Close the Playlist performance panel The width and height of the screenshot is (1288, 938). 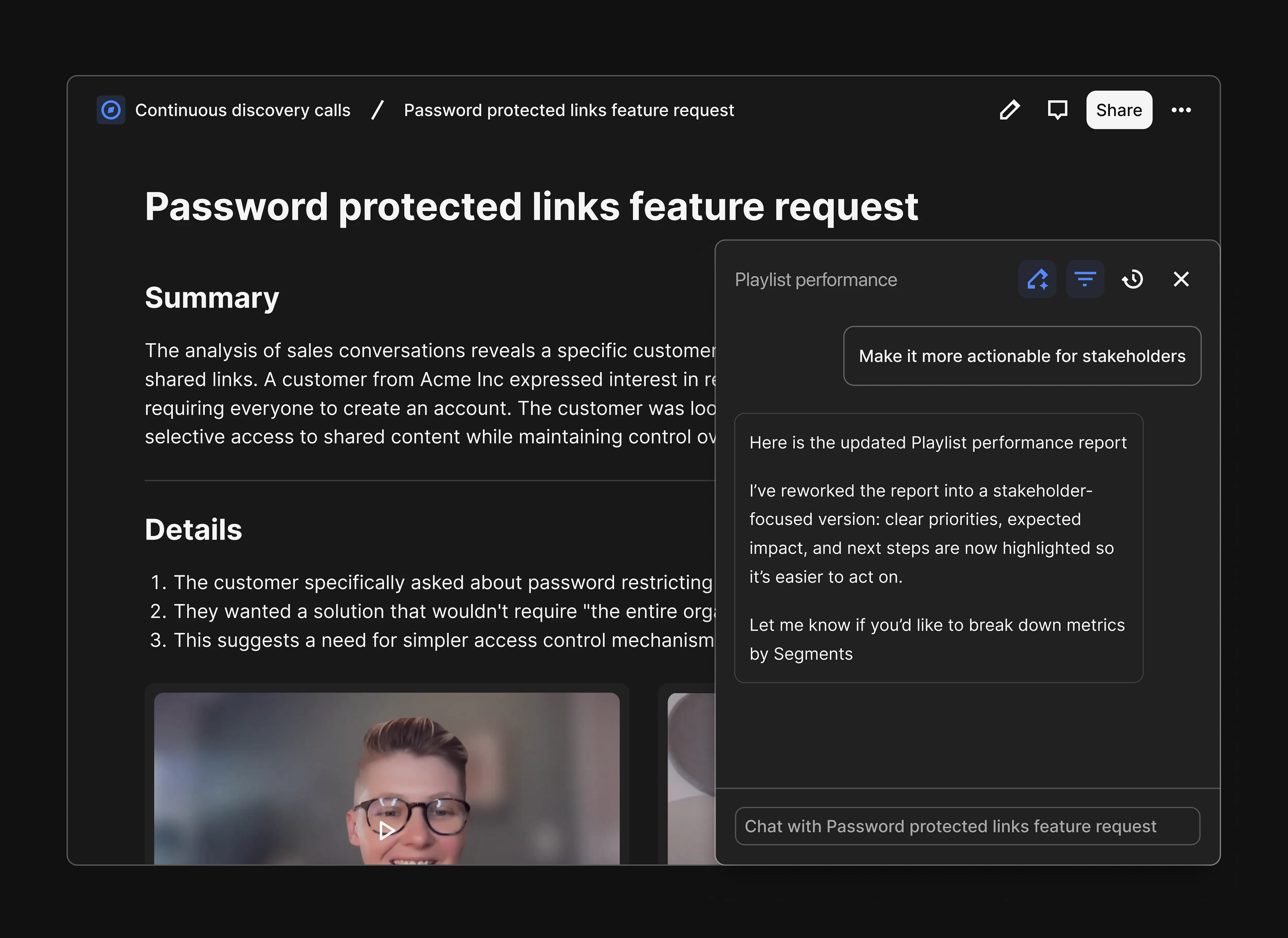[x=1181, y=279]
